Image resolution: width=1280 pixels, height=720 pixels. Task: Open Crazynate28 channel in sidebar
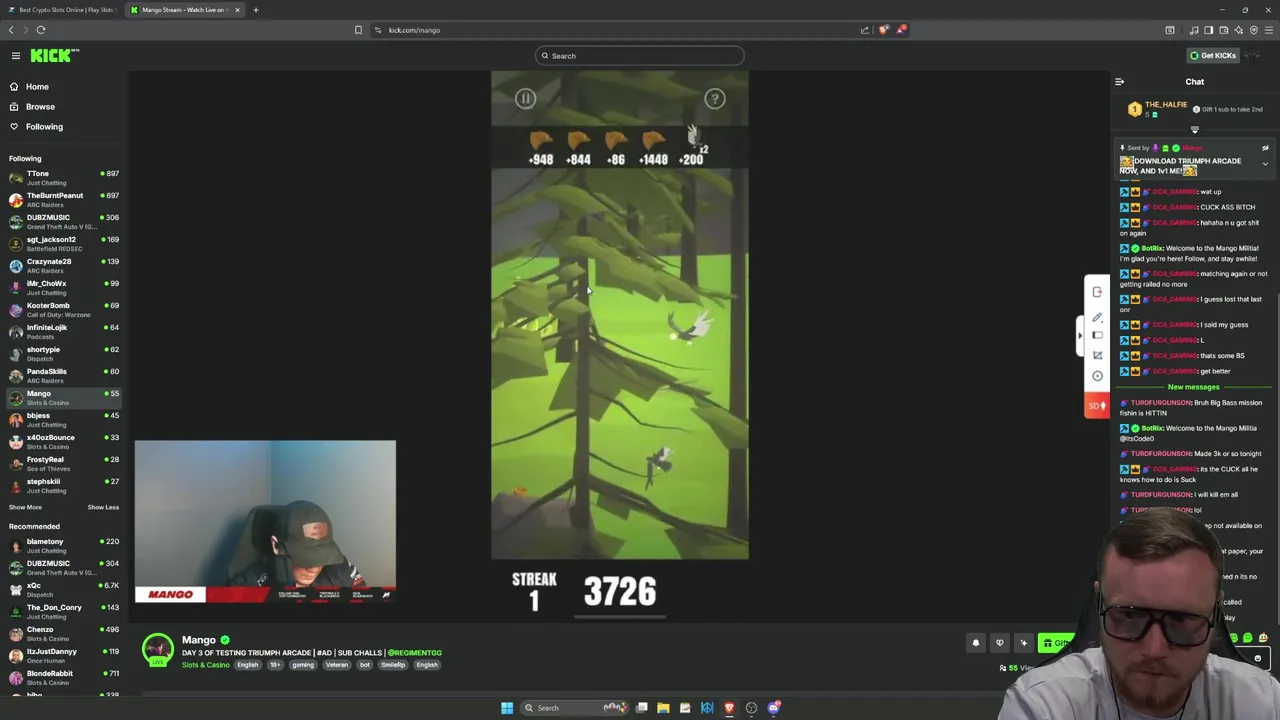62,266
